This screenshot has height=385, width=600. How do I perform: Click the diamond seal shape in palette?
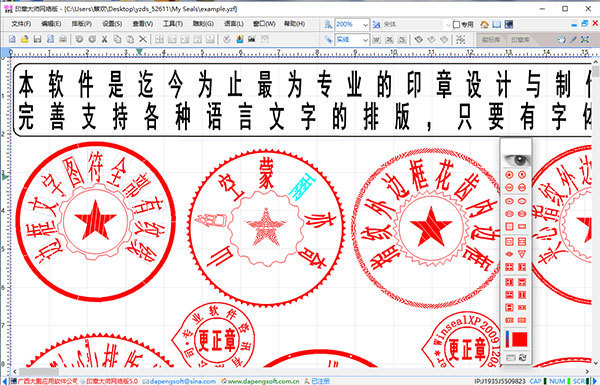(509, 254)
